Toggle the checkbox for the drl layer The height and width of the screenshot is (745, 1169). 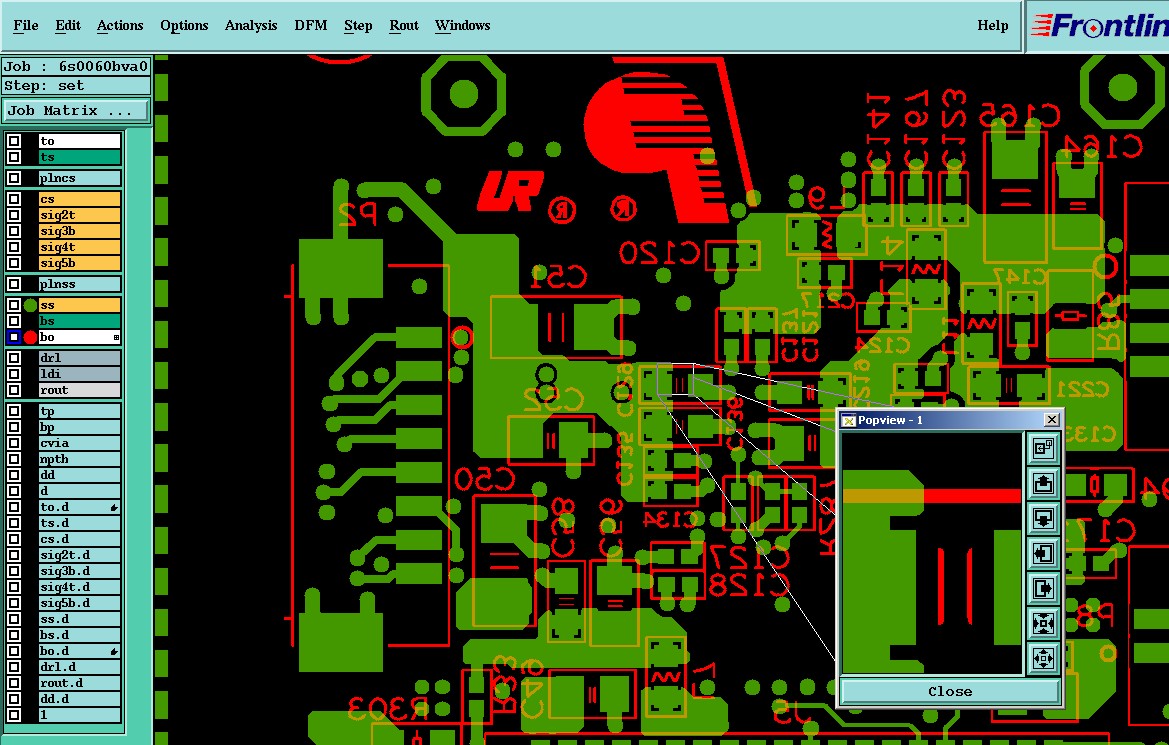13,358
